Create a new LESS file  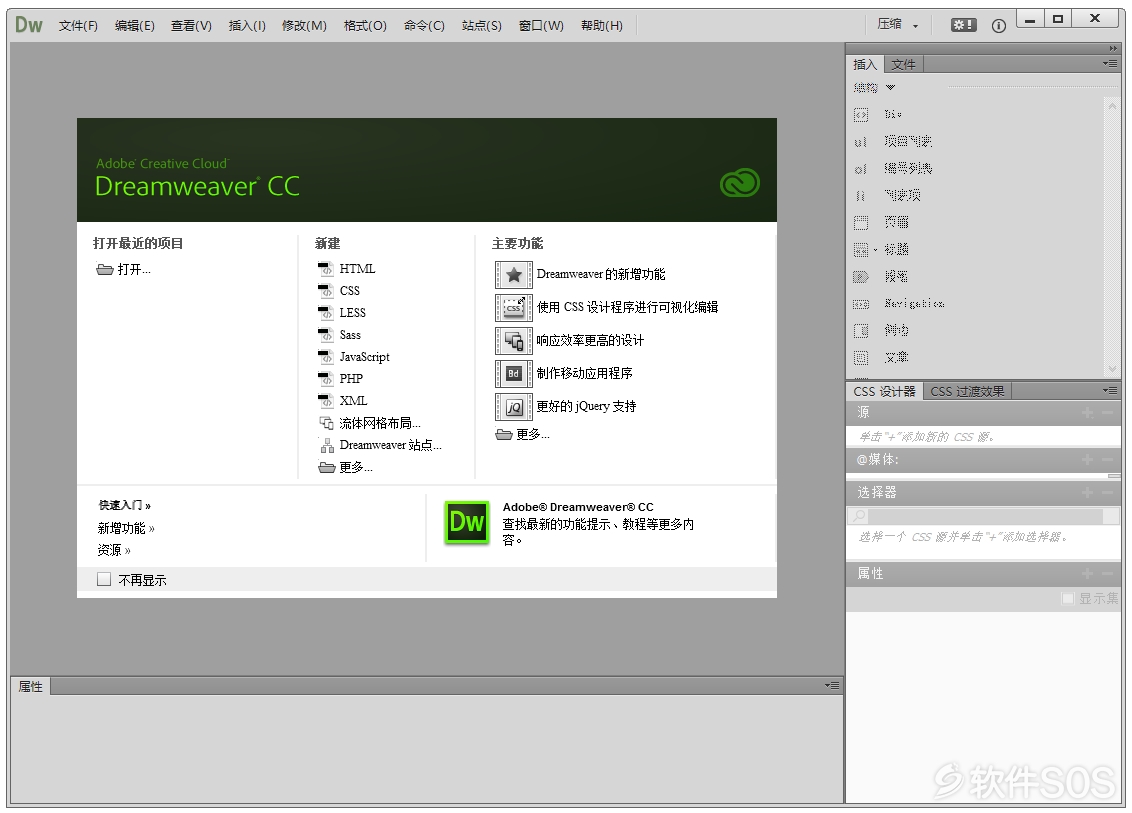click(341, 313)
